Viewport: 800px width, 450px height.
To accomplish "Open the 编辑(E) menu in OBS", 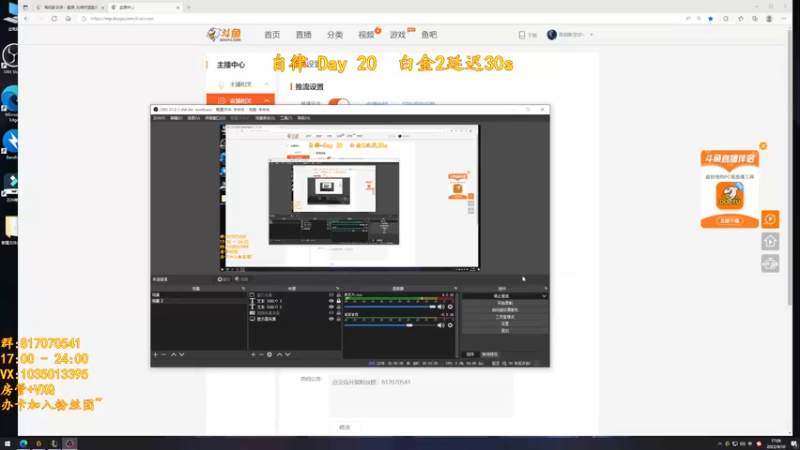I will [176, 118].
